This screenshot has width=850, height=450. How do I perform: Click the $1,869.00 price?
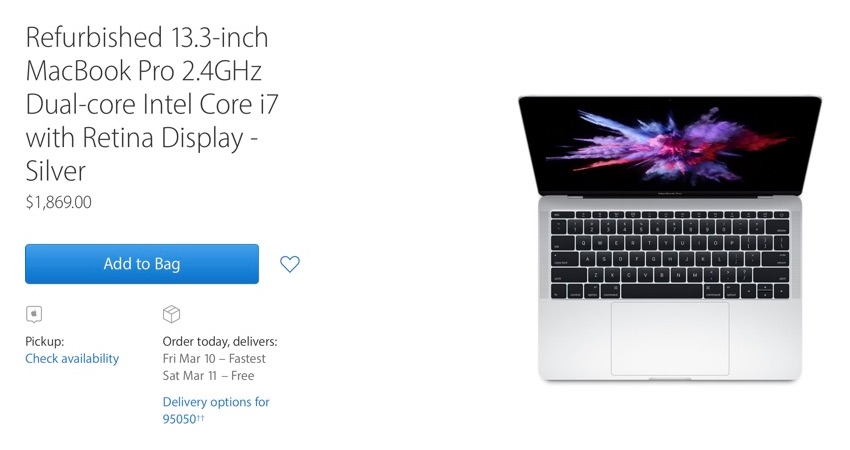(59, 202)
